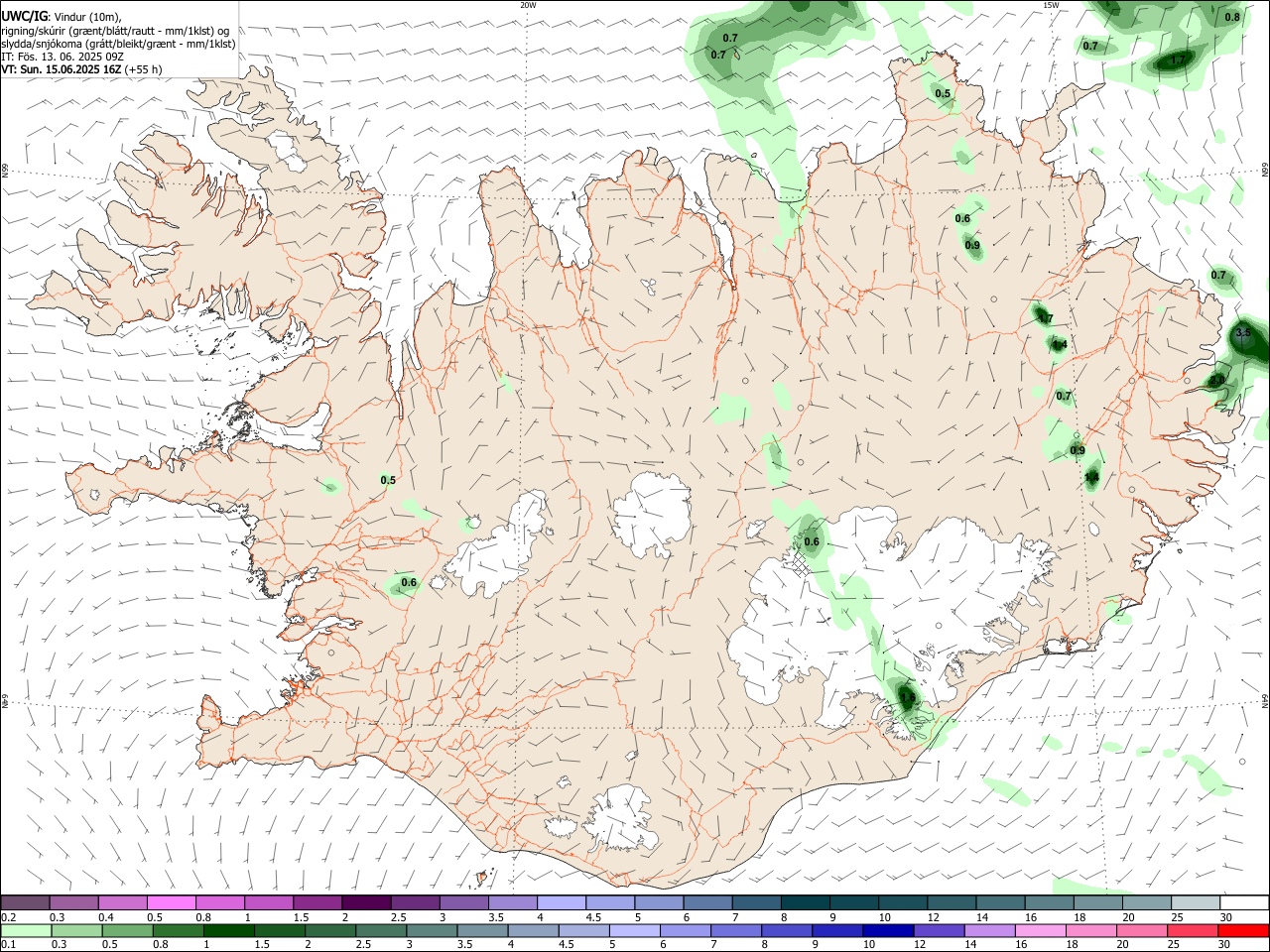Pick the darkest purple swatch between 2 and 2.5 in upper legend
Viewport: 1270px width, 952px height.
(366, 902)
